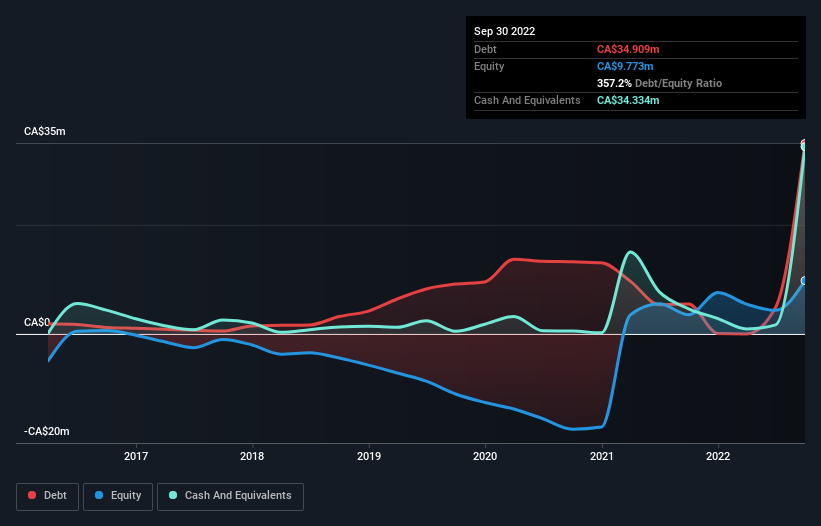821x526 pixels.
Task: Click the blue Equity legend dot
Action: 99,495
